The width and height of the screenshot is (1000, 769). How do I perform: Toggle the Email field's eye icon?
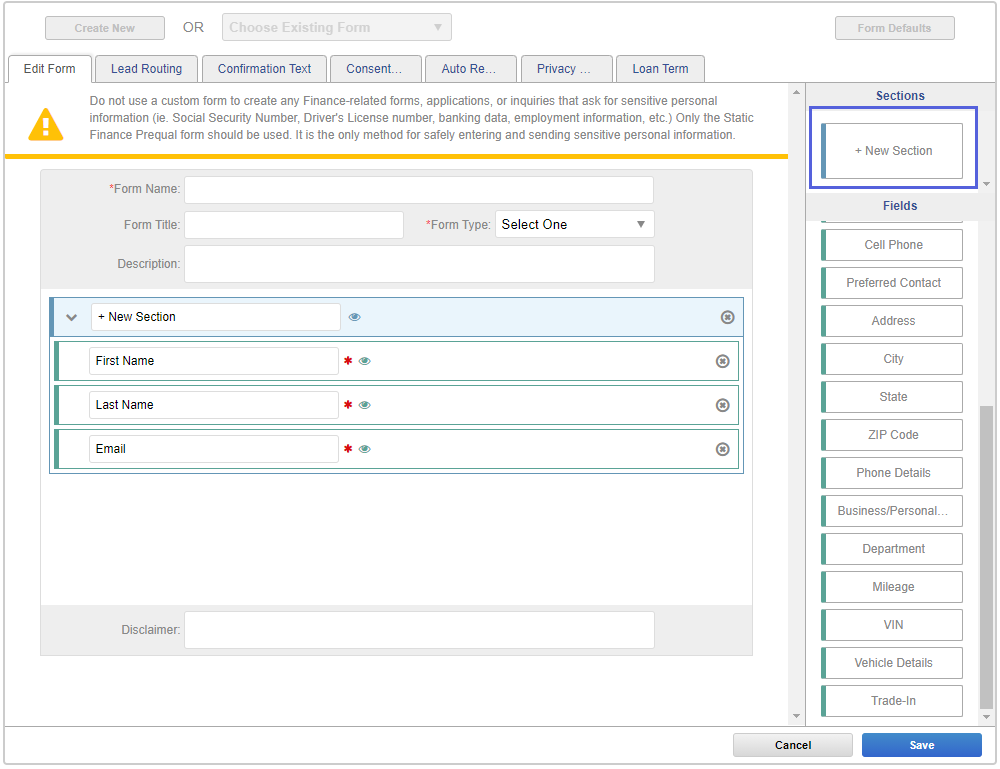coord(365,449)
